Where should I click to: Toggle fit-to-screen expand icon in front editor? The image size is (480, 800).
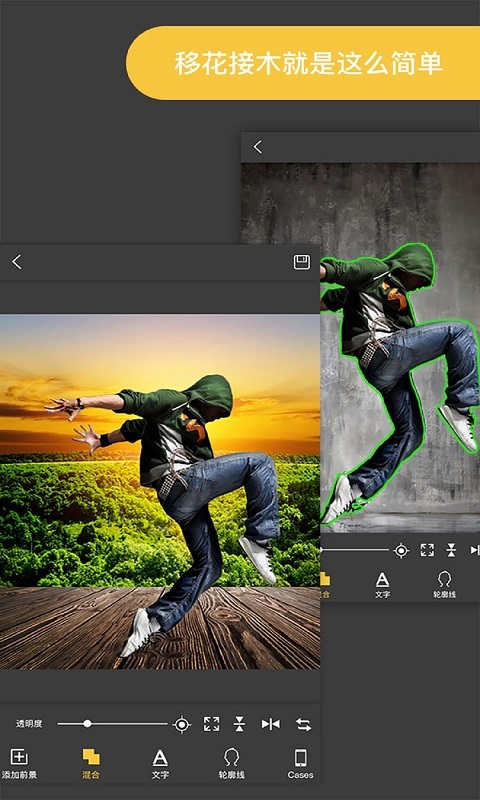coord(211,724)
